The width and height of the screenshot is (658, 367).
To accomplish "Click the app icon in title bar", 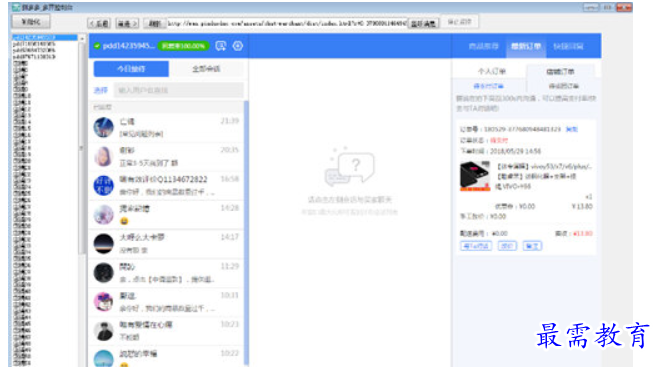I will (16, 7).
